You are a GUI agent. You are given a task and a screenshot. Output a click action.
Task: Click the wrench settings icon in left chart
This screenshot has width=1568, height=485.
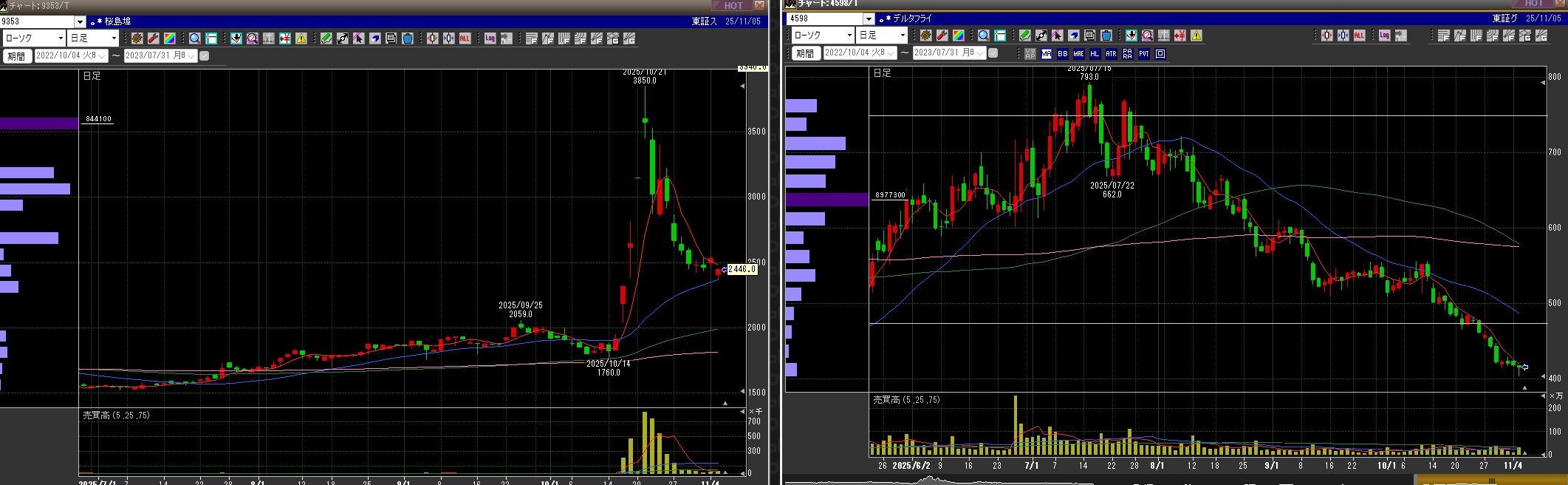click(154, 38)
